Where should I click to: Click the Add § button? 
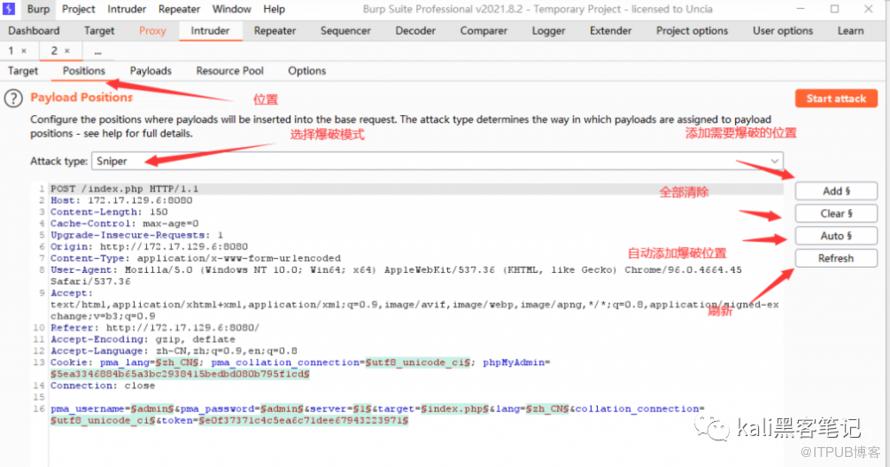[836, 191]
